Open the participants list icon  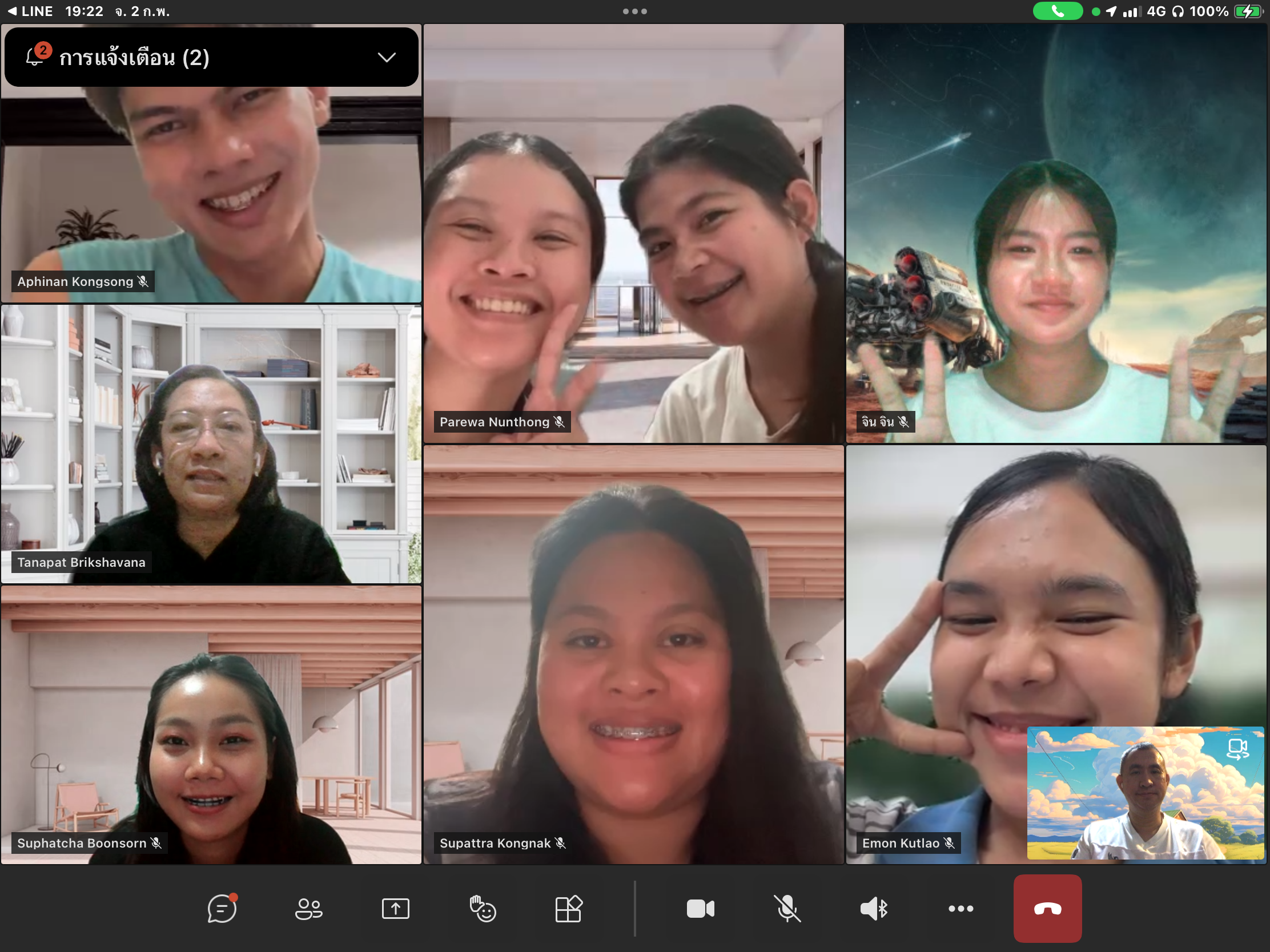(x=309, y=909)
